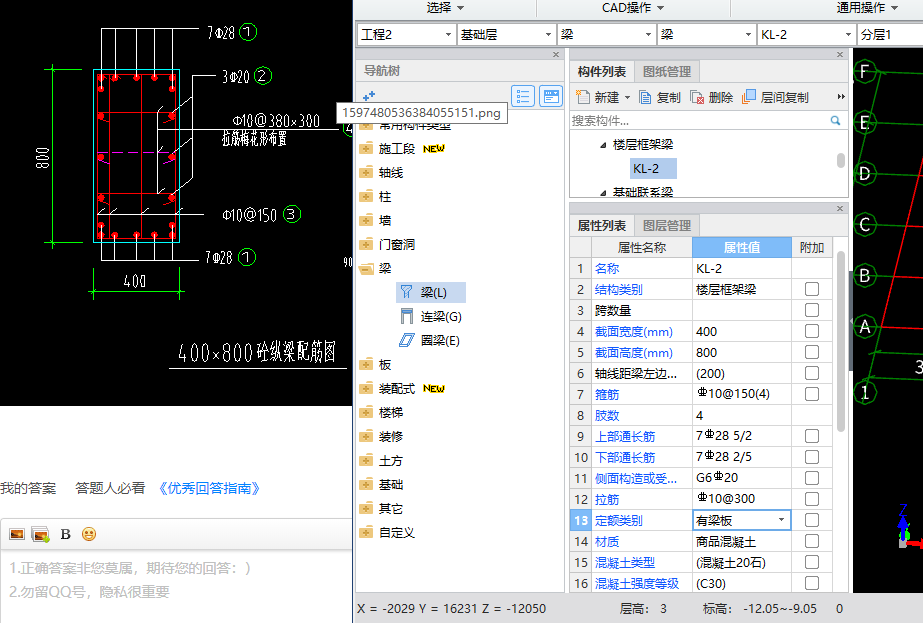Switch to the 图层管理 tab

pos(667,226)
